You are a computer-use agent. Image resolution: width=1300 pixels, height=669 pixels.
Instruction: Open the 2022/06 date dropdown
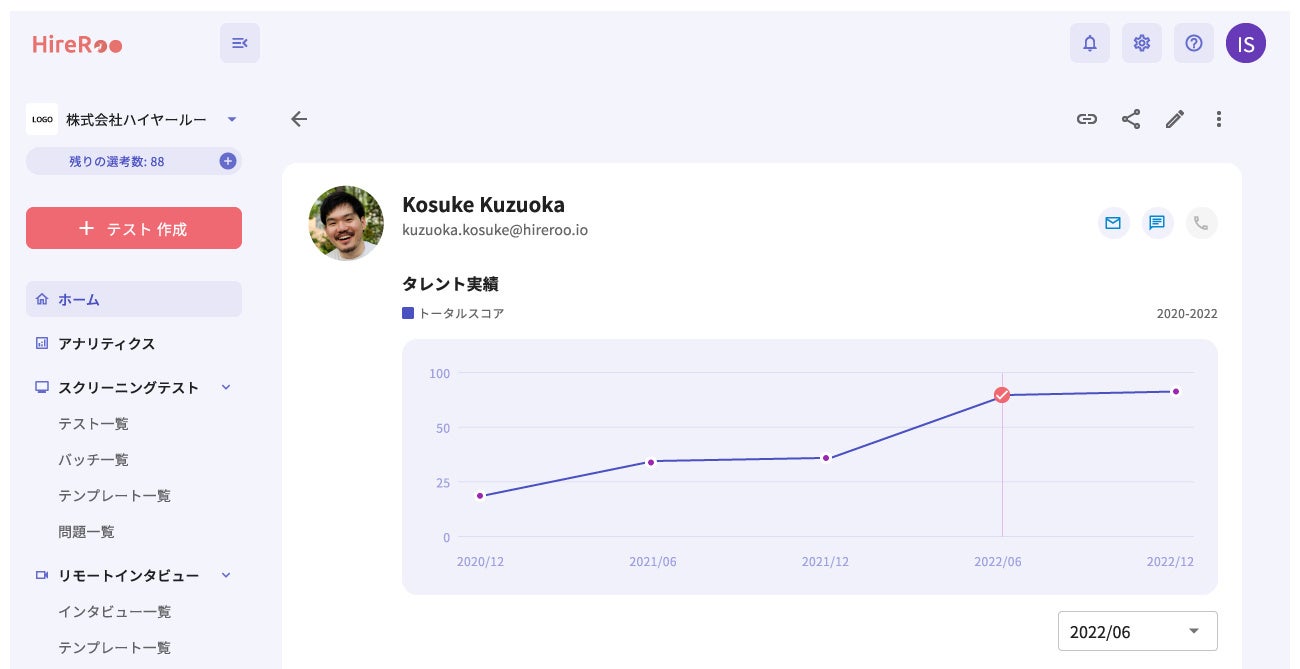click(1137, 631)
